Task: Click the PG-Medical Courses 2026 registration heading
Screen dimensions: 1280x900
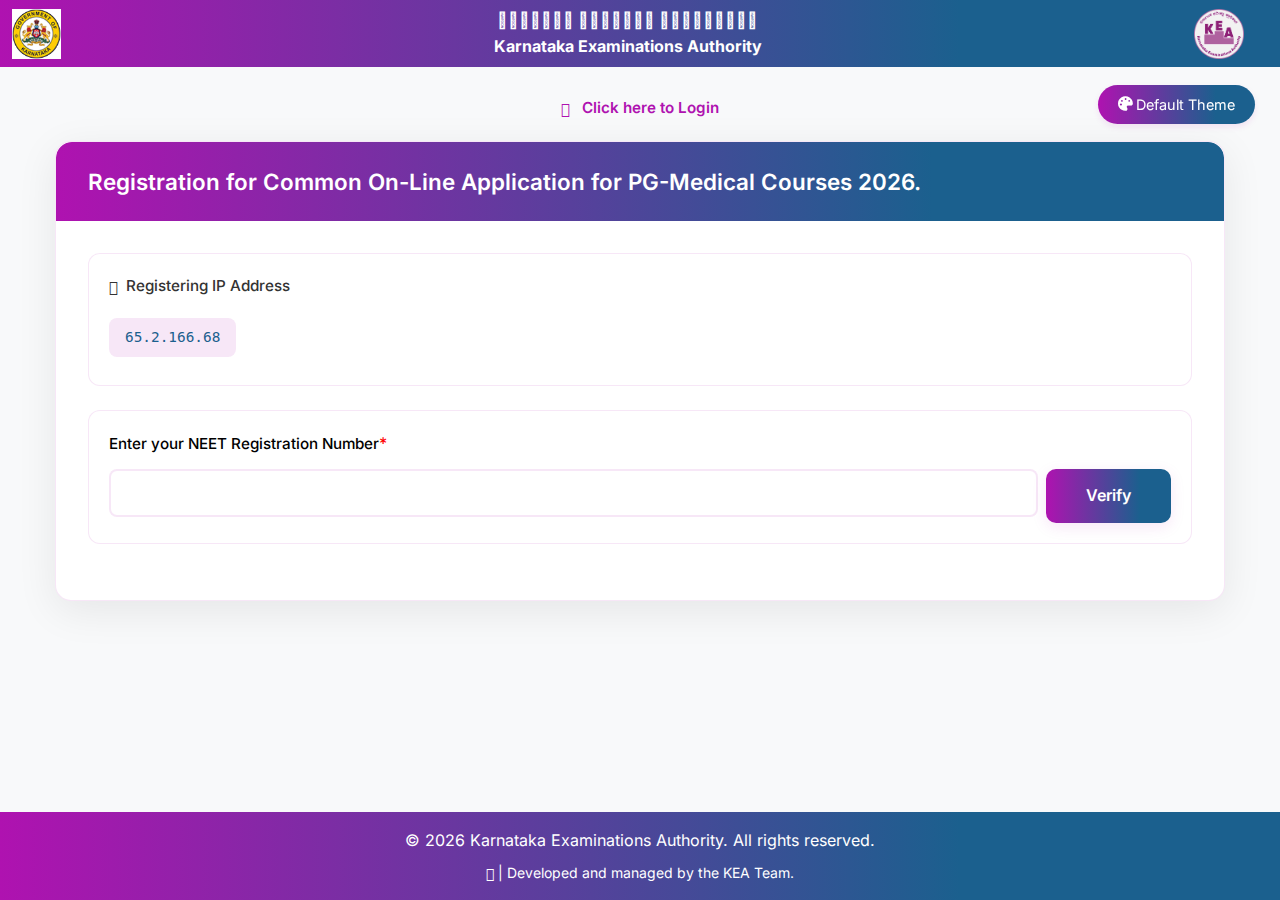Action: coord(504,182)
